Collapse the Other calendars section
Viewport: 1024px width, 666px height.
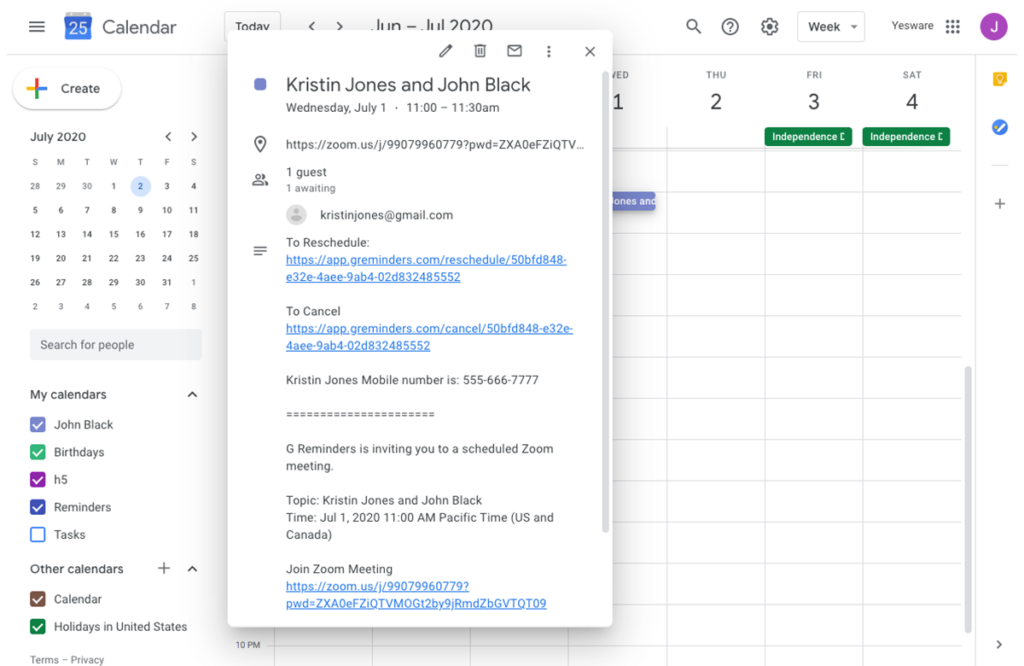[191, 568]
